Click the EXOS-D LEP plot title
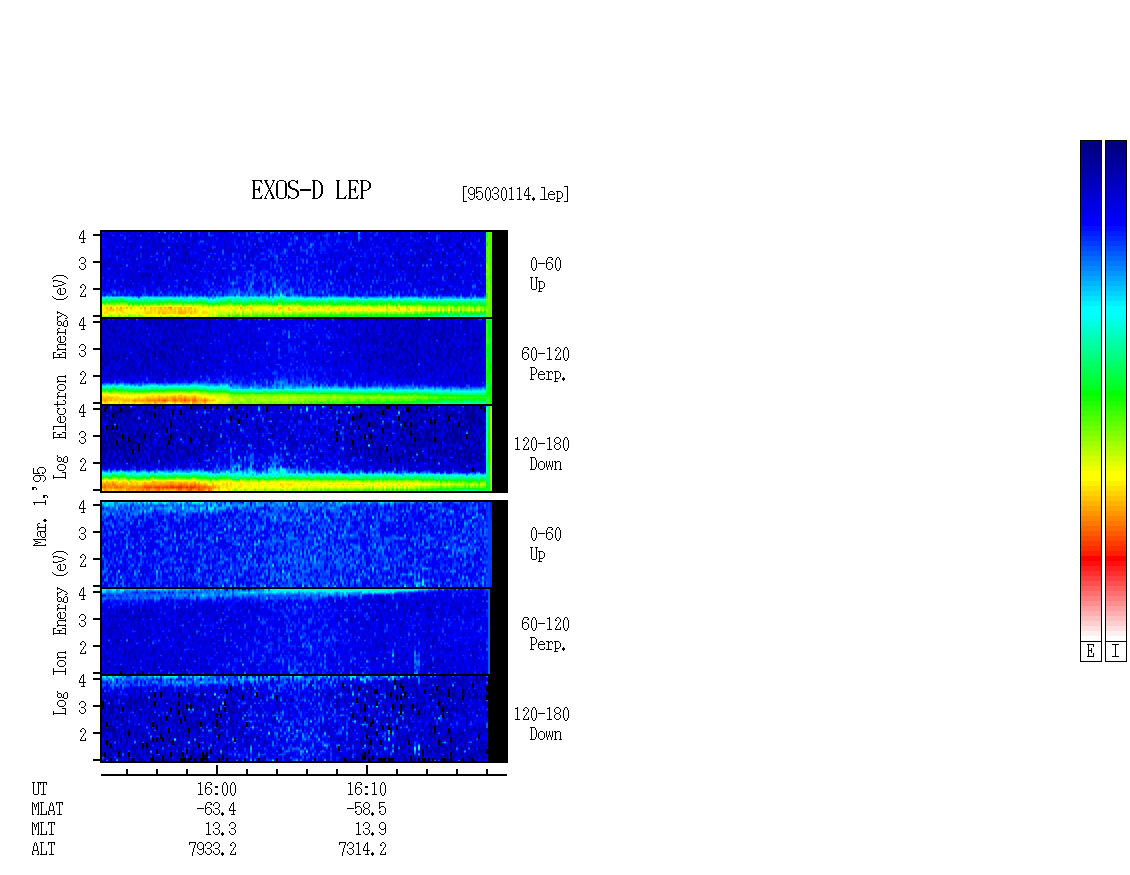Screen dimensions: 1130x875 (x=311, y=190)
